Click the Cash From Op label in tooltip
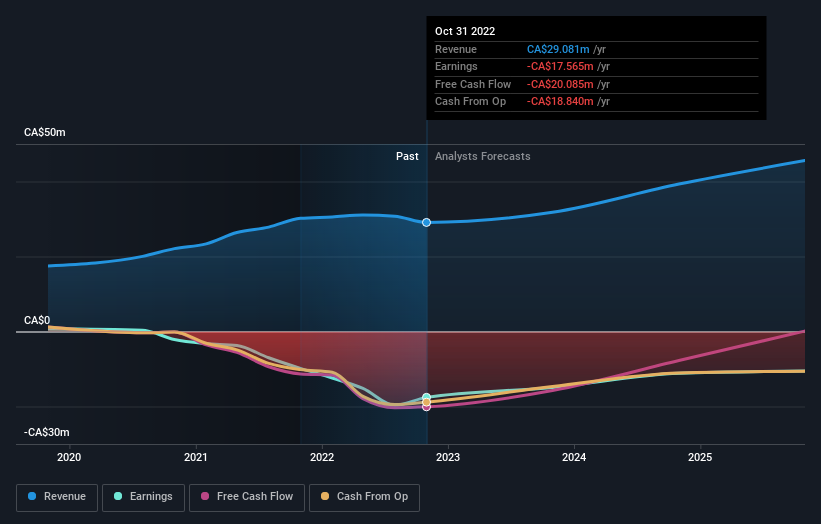Screen dimensions: 821x524 pyautogui.click(x=470, y=102)
